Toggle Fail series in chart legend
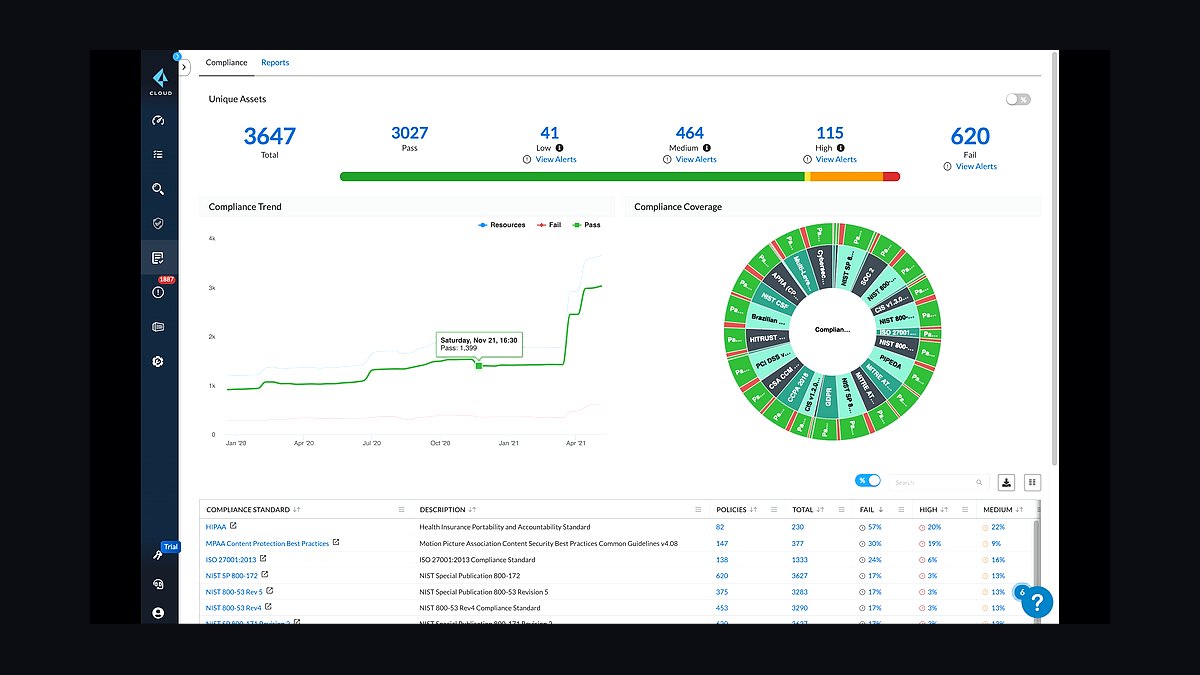This screenshot has width=1200, height=675. coord(549,225)
